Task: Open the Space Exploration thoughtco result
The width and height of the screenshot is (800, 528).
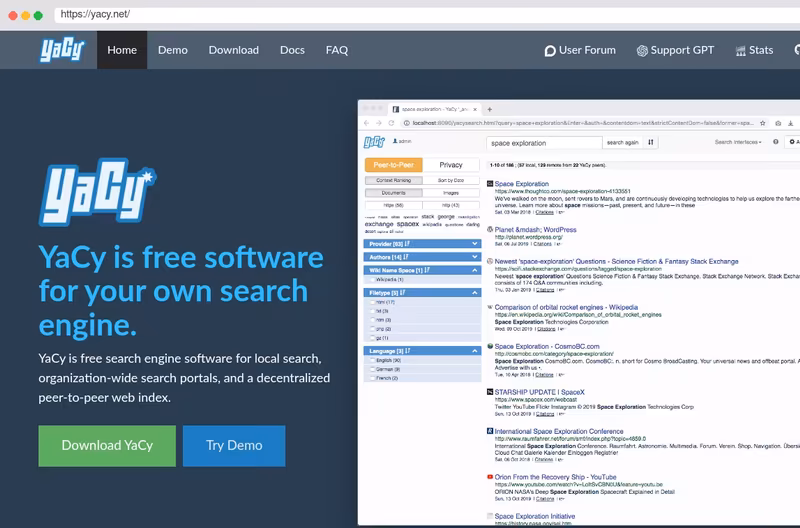Action: [x=521, y=184]
